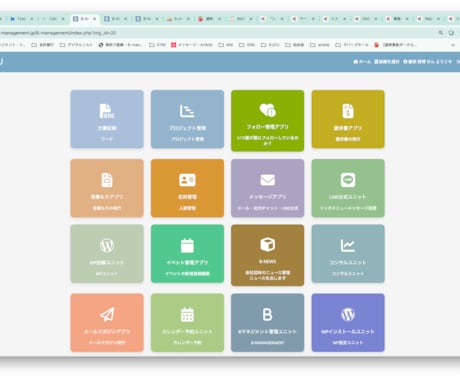Click 組織を選択 in the blue header
Screen dimensions: 460x380
[387, 62]
